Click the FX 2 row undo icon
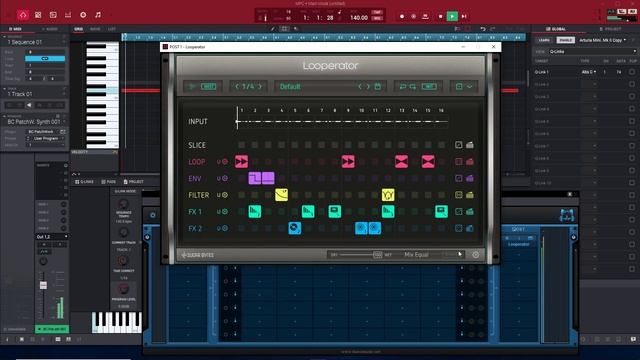This screenshot has height=360, width=640. pyautogui.click(x=219, y=228)
